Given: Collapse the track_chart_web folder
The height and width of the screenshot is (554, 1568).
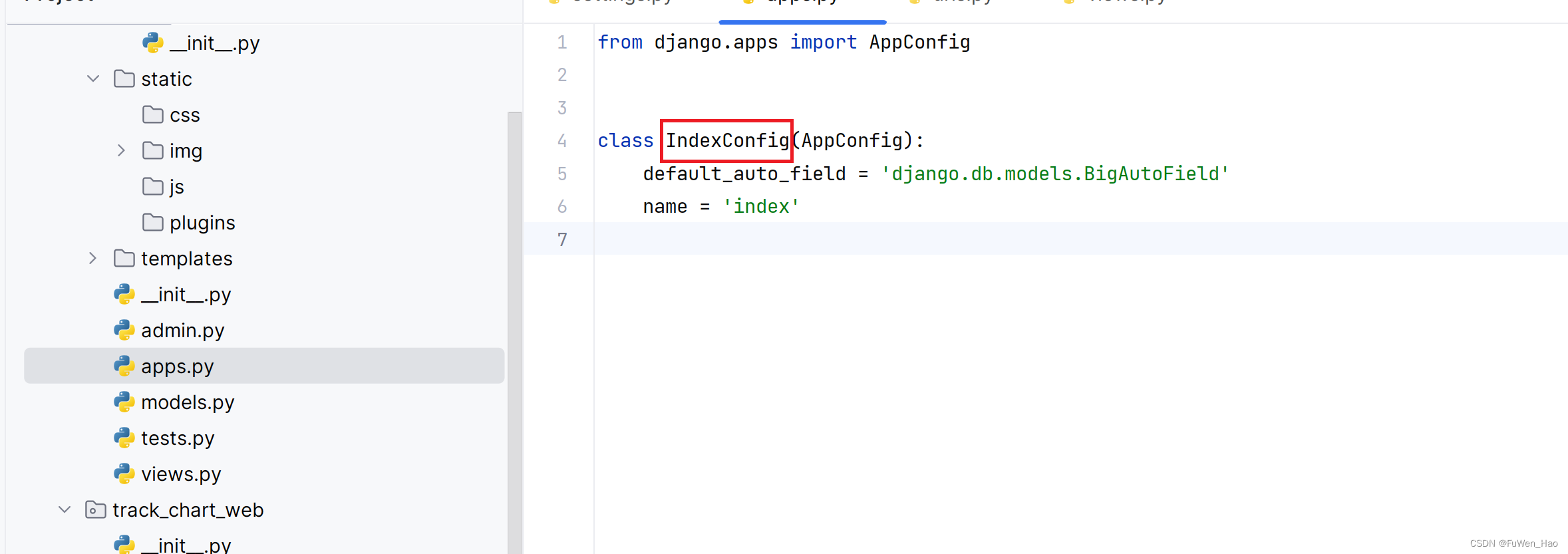Looking at the screenshot, I should (65, 509).
